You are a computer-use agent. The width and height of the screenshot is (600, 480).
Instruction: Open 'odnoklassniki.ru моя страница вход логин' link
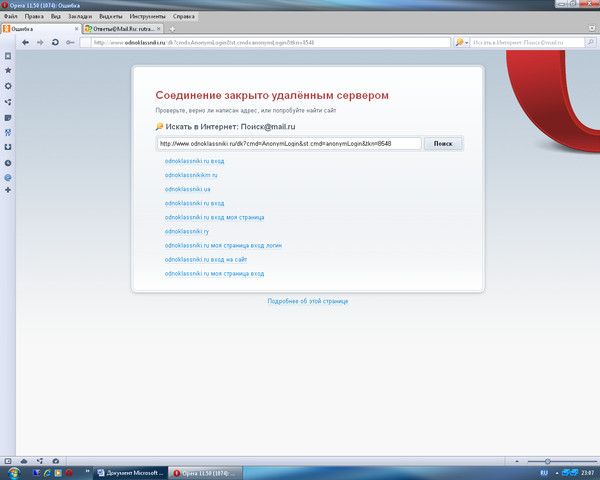click(x=223, y=246)
